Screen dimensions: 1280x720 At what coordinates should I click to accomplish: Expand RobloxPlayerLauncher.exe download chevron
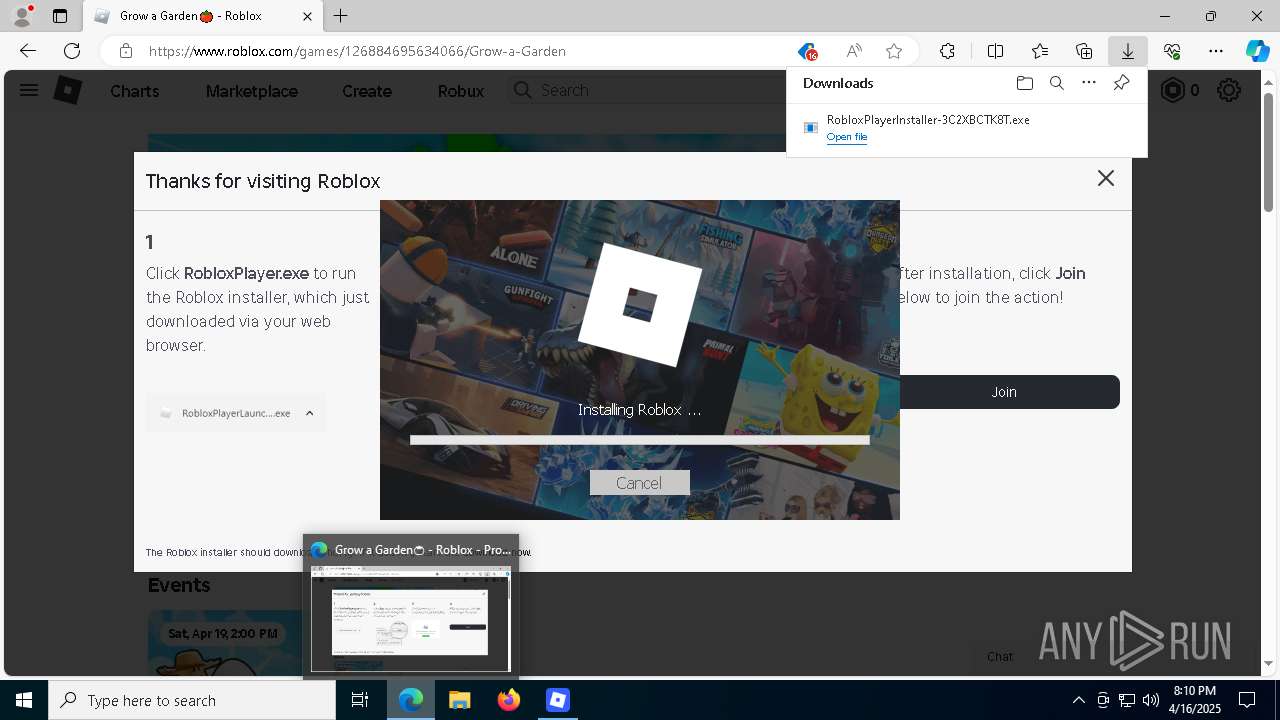point(309,413)
